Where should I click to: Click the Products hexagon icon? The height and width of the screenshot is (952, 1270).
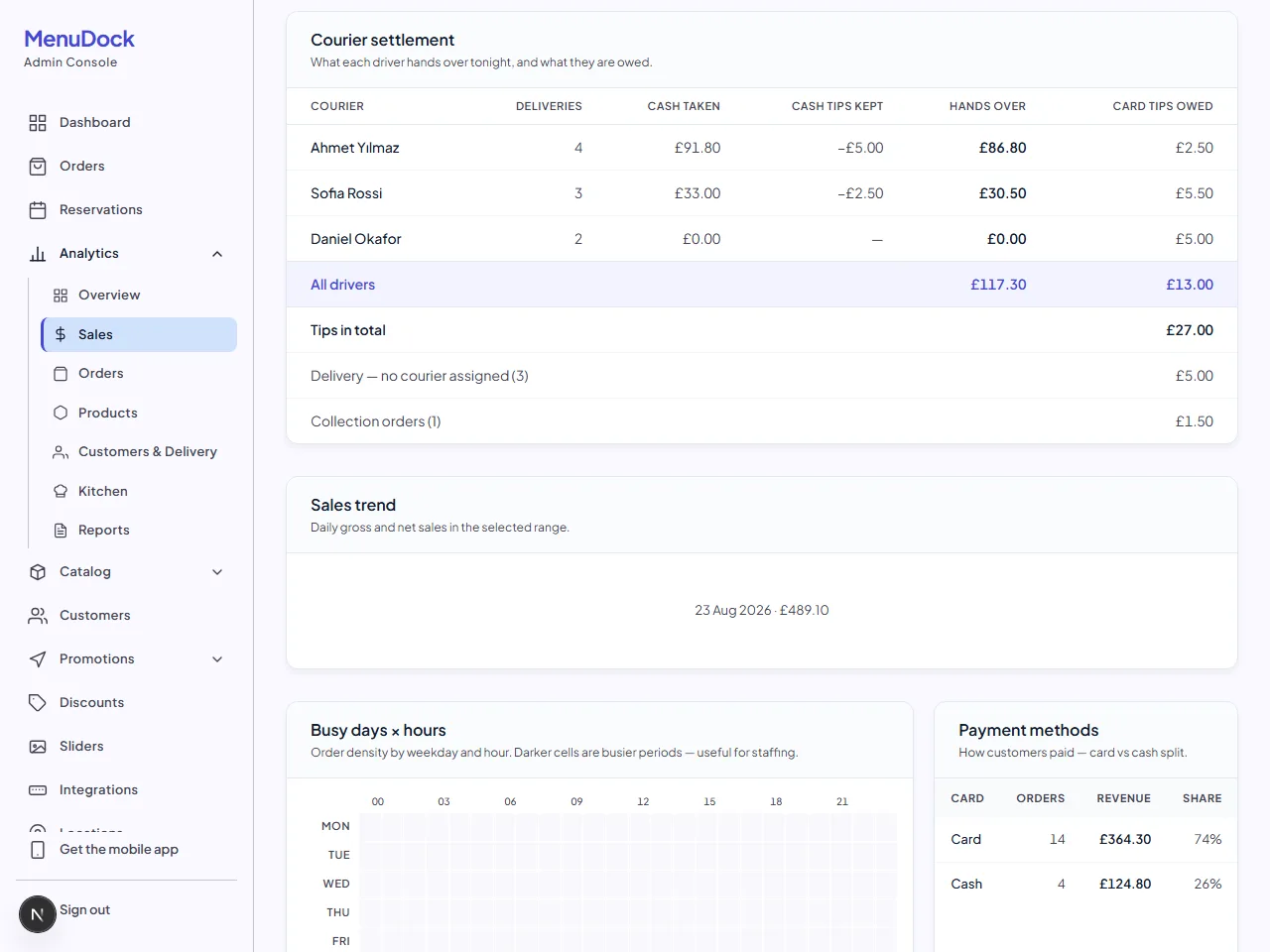click(x=61, y=413)
